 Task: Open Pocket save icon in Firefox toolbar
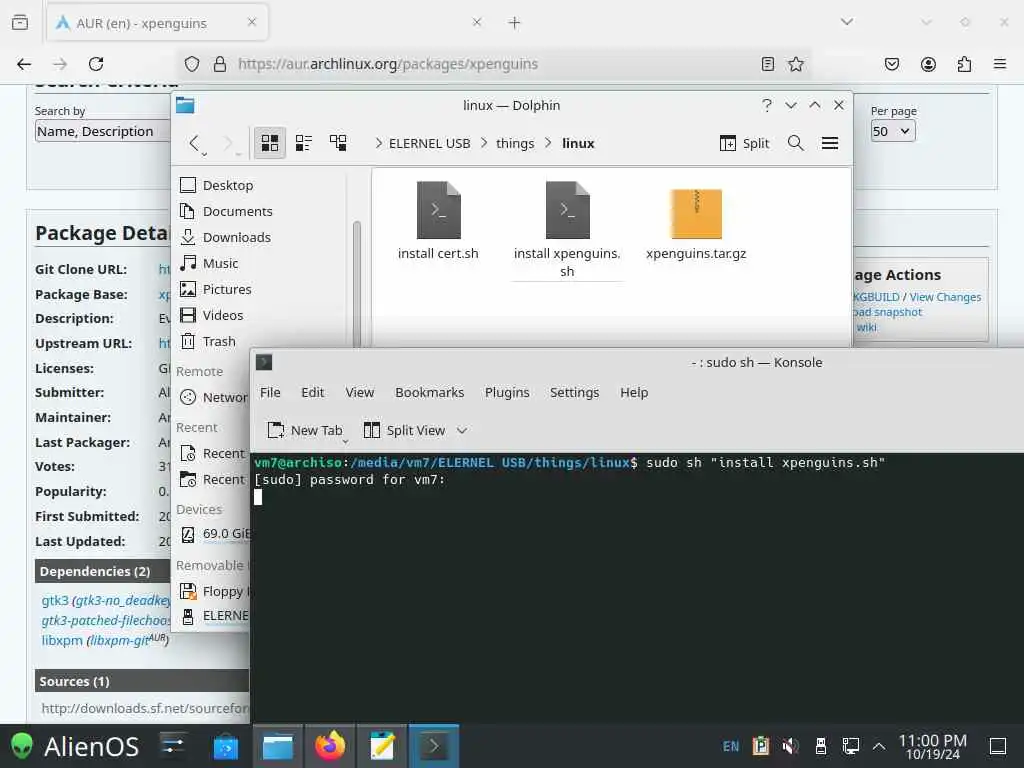pos(891,64)
